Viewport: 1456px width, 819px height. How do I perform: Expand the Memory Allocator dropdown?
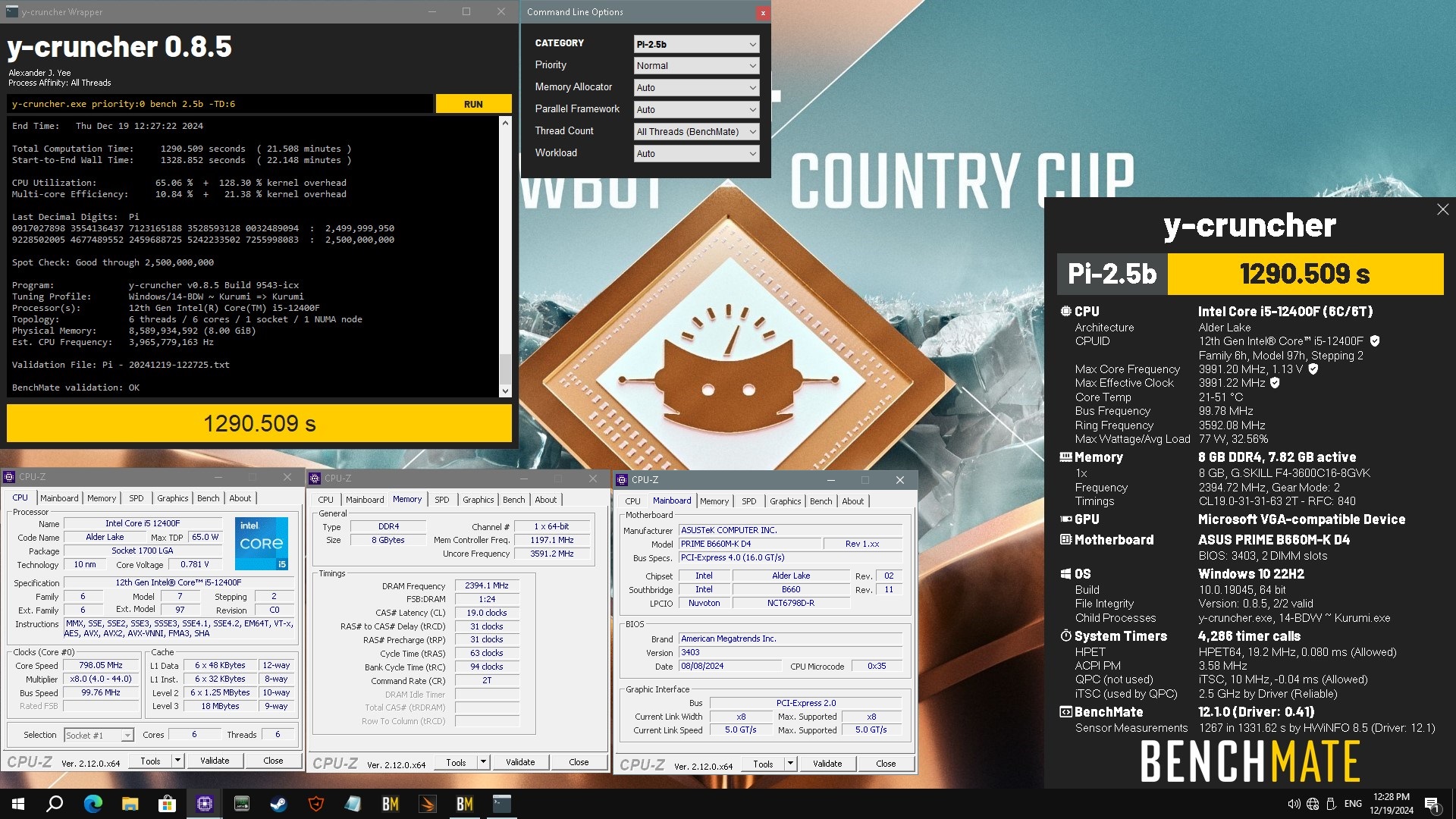tap(696, 88)
